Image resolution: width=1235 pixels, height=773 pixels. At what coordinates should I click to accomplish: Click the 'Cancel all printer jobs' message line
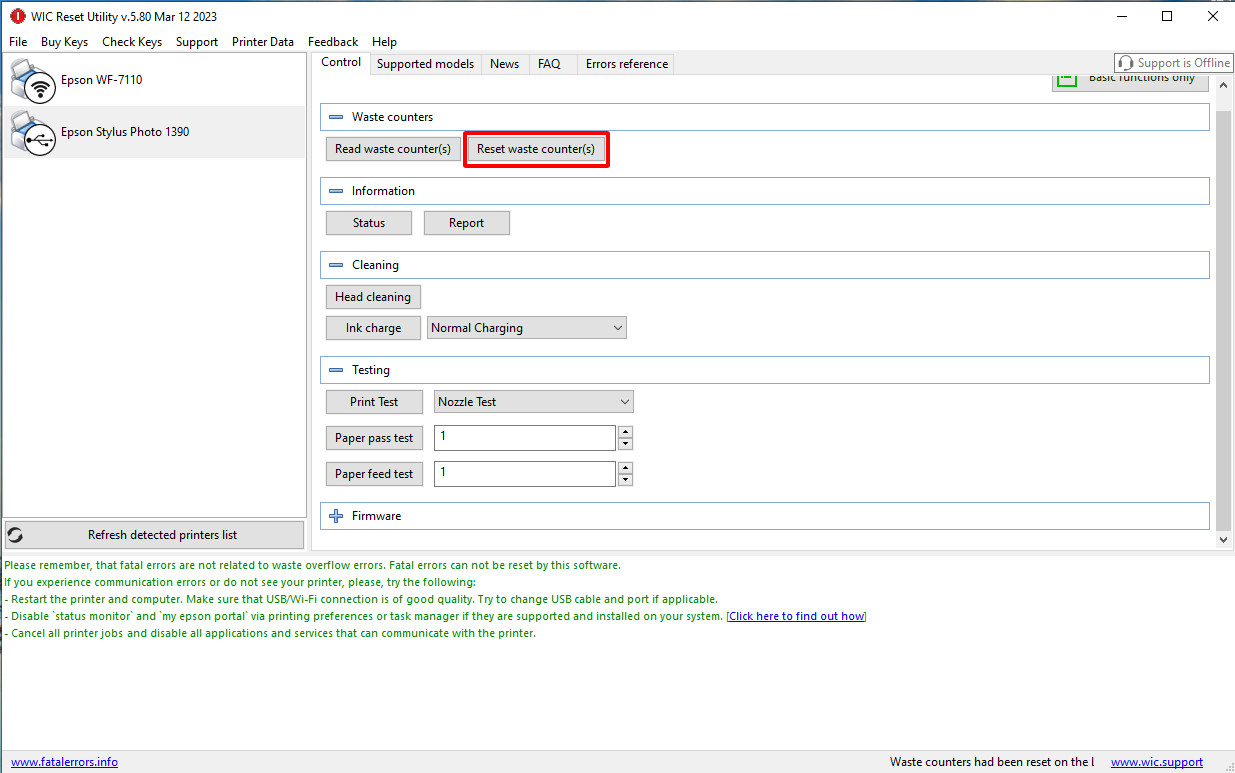coord(270,633)
